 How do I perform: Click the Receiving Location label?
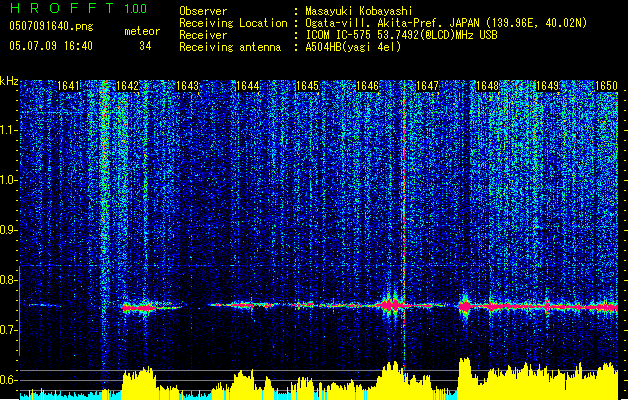pyautogui.click(x=233, y=23)
